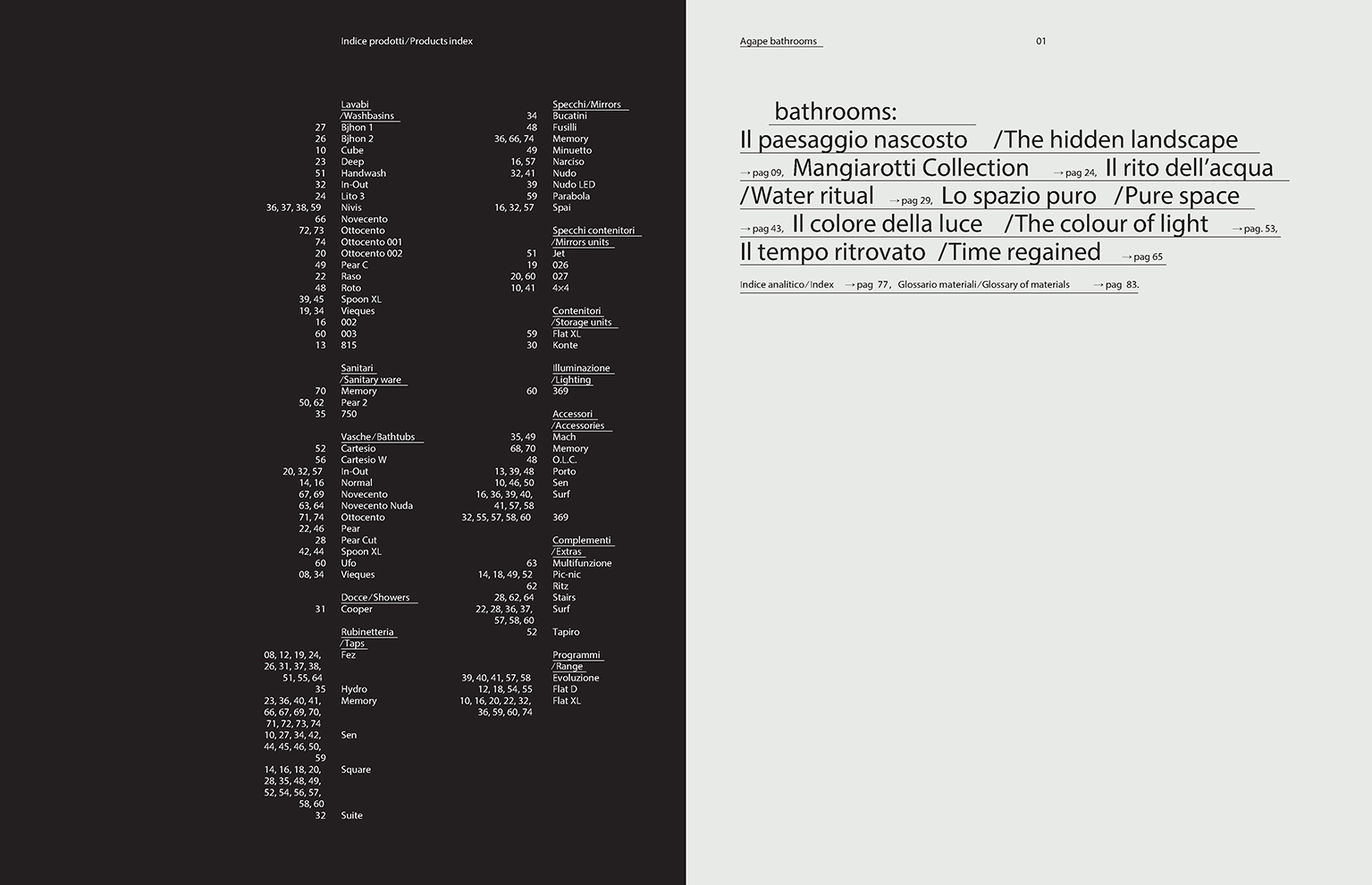Select the 'Multifunzione' extras entry
Screen dimensions: 1372x885
[582, 563]
